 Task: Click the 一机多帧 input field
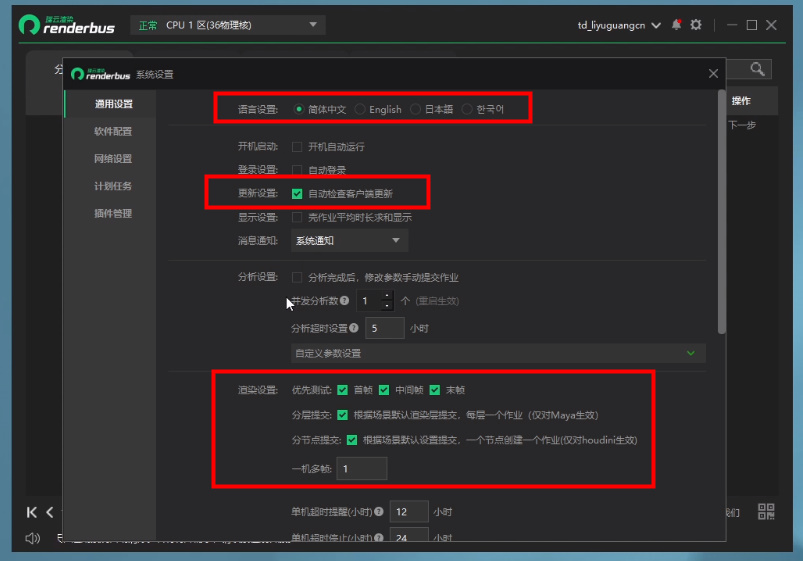(x=362, y=469)
